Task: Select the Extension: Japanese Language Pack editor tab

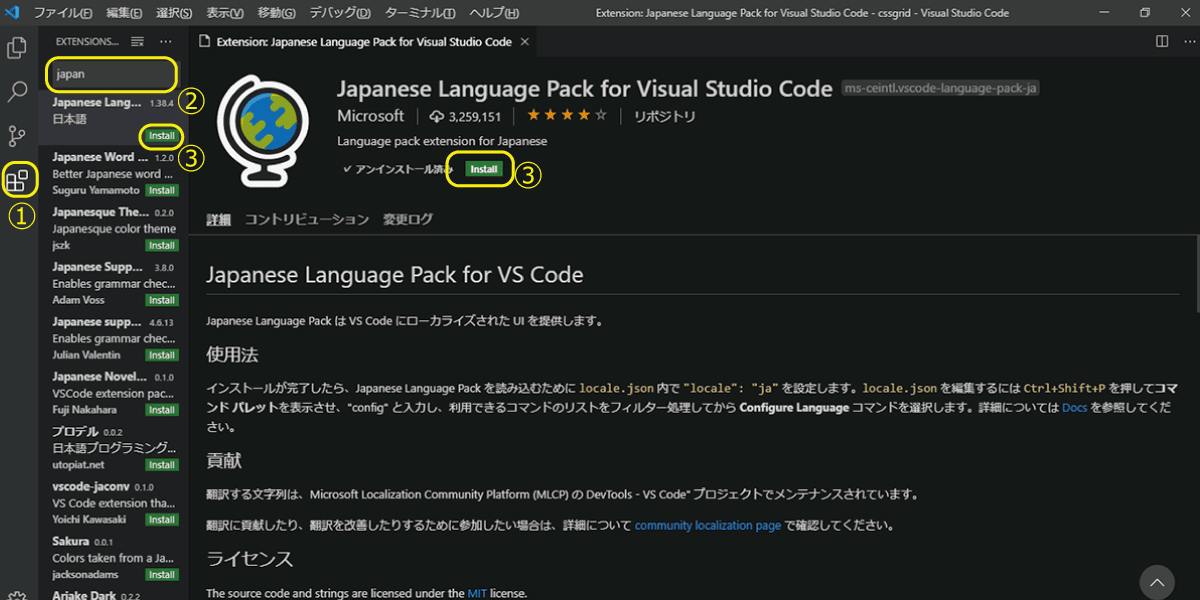Action: 363,42
